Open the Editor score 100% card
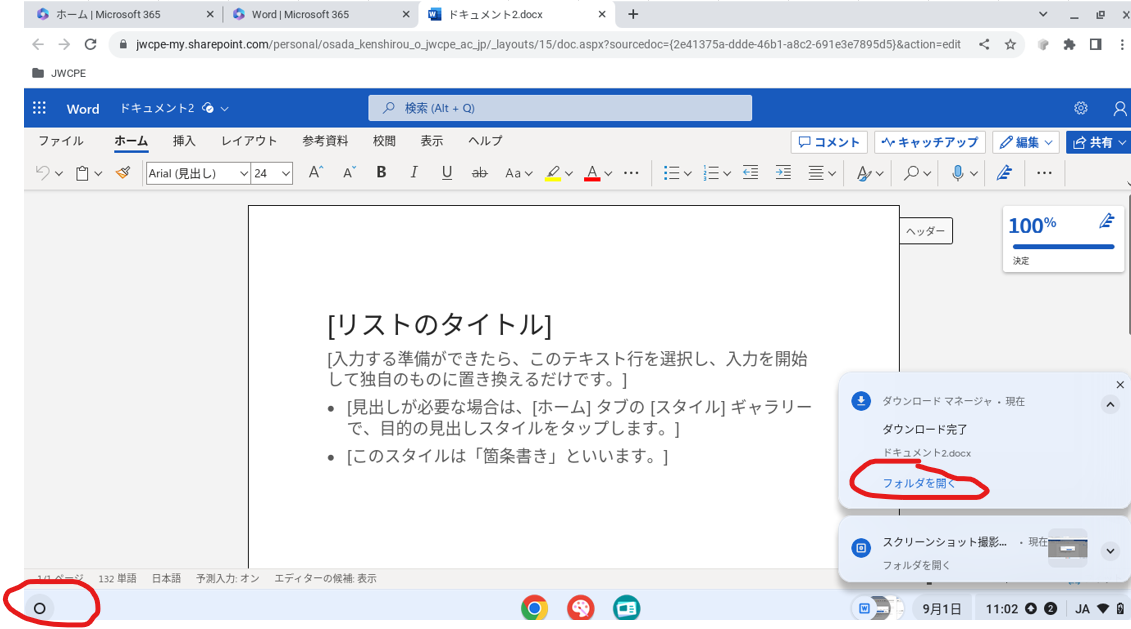Image resolution: width=1131 pixels, height=629 pixels. pyautogui.click(x=1063, y=239)
